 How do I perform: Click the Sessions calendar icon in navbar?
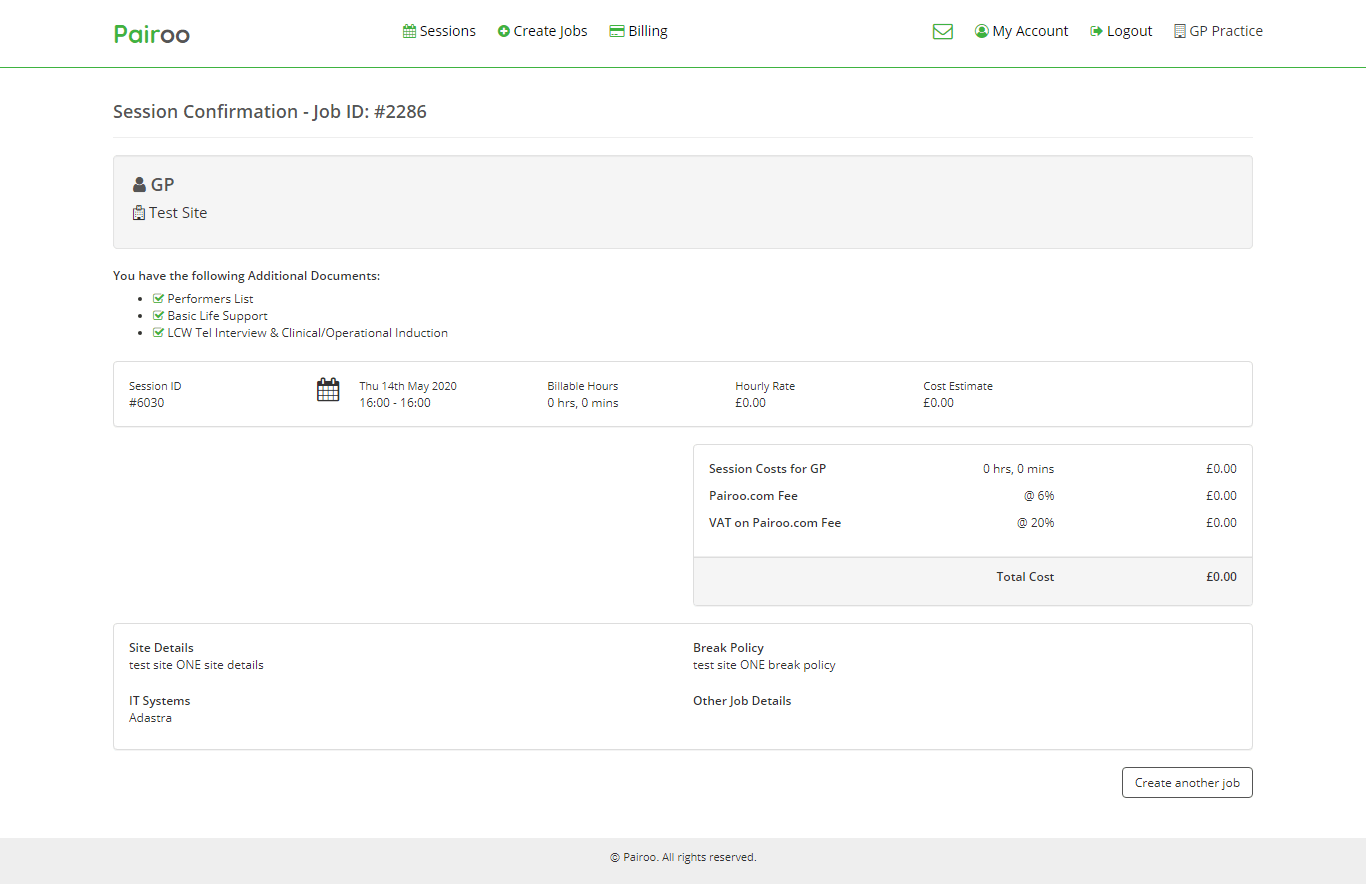[x=409, y=31]
